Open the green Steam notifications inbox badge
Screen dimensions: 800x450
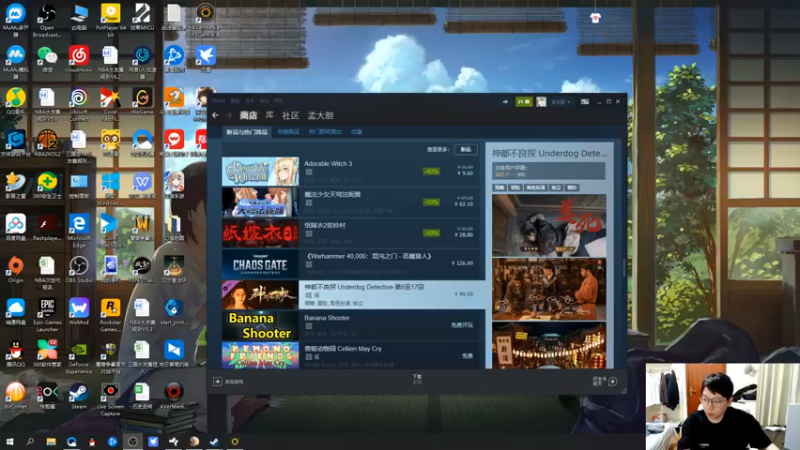[523, 102]
